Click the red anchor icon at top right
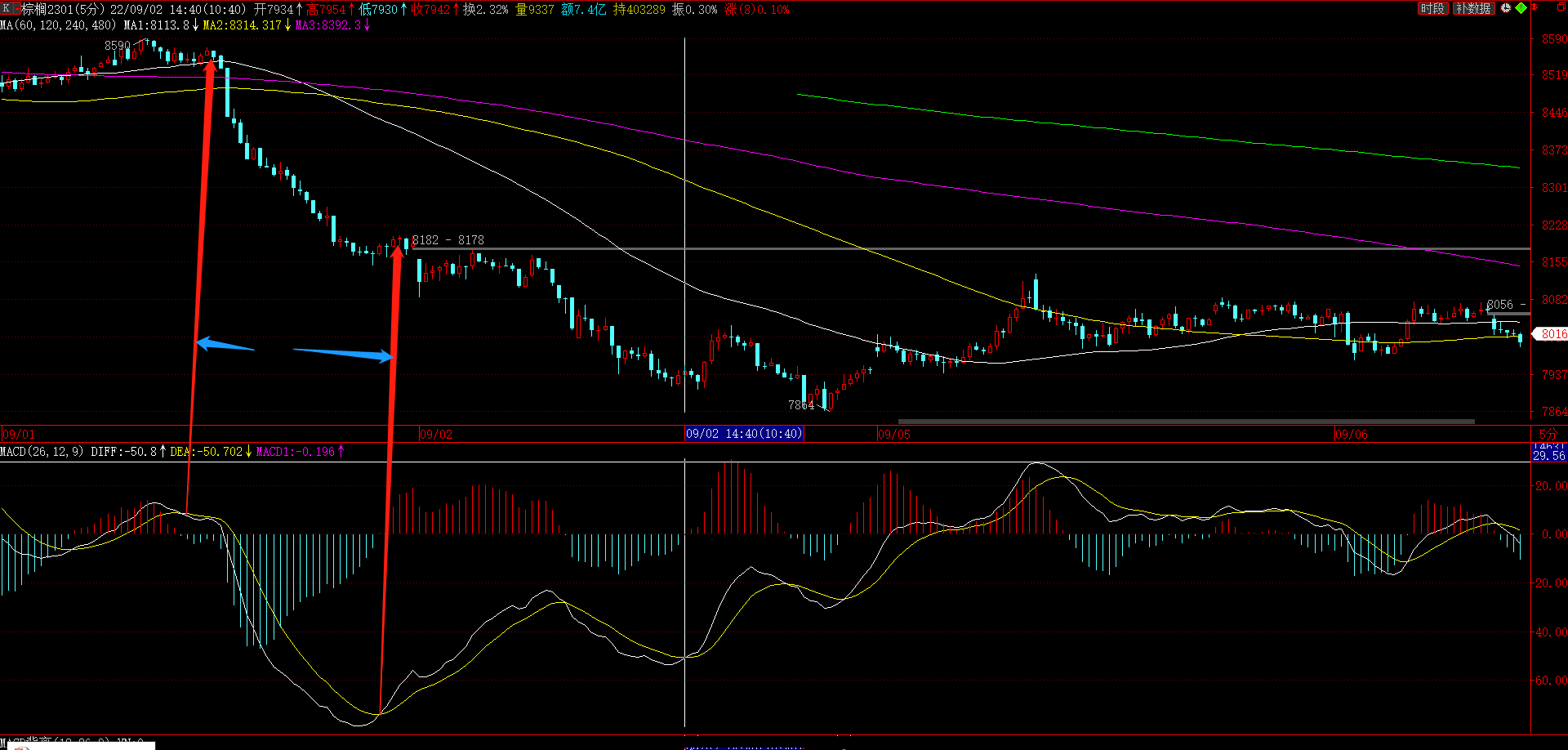This screenshot has width=1568, height=750. pyautogui.click(x=1535, y=8)
